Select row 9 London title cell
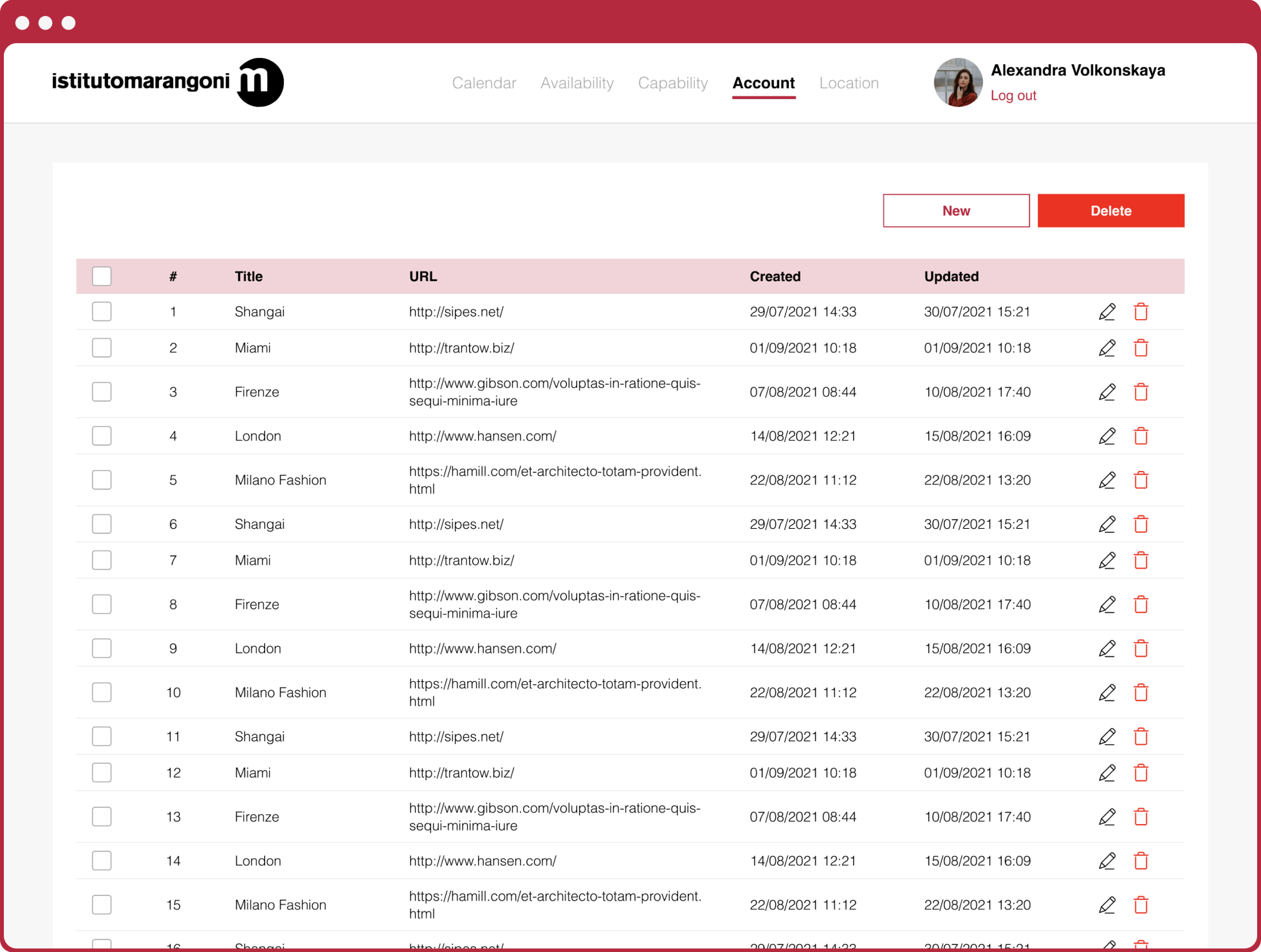The image size is (1261, 952). (x=258, y=648)
